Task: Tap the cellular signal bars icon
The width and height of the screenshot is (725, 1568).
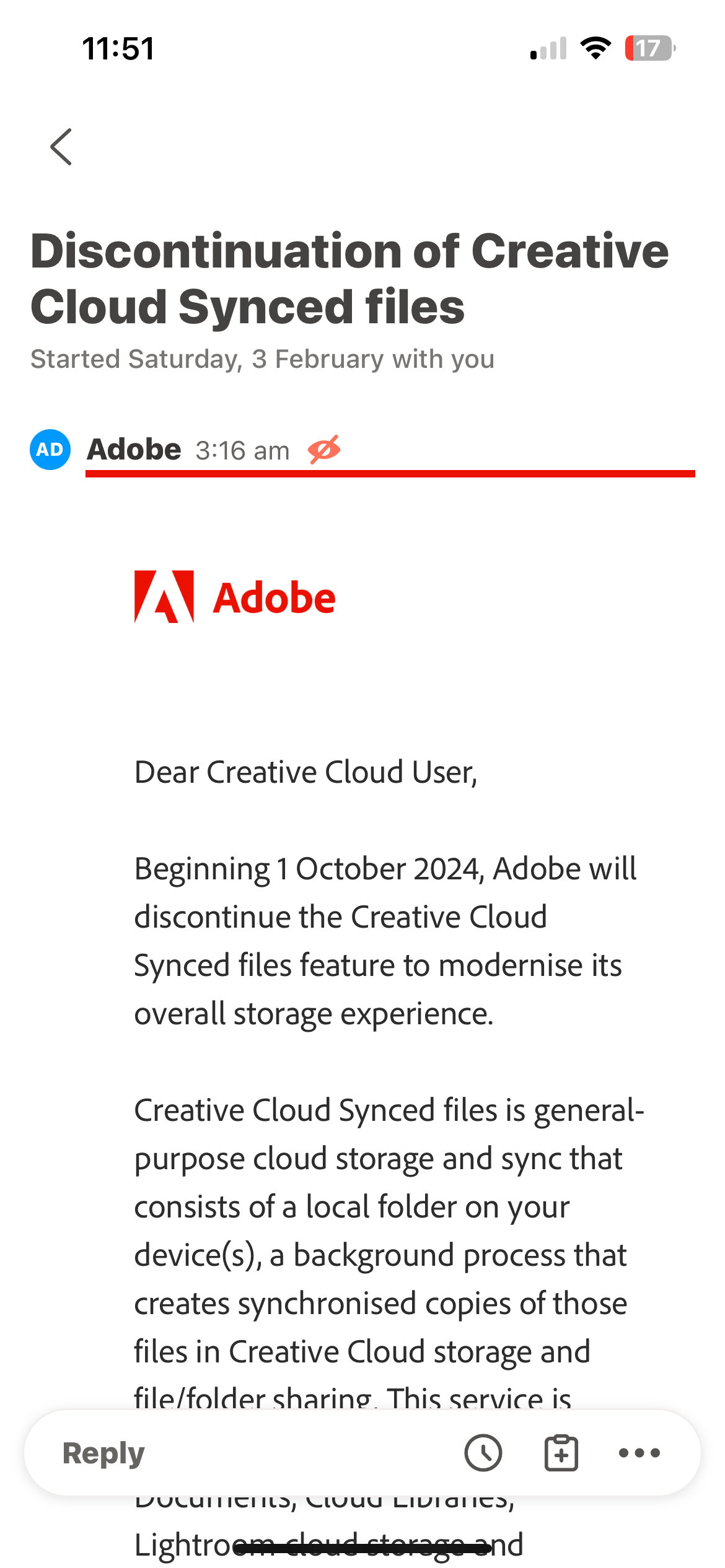Action: pos(549,48)
